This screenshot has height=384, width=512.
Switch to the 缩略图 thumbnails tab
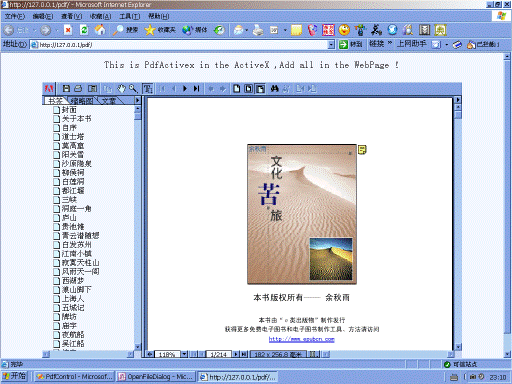tap(82, 101)
